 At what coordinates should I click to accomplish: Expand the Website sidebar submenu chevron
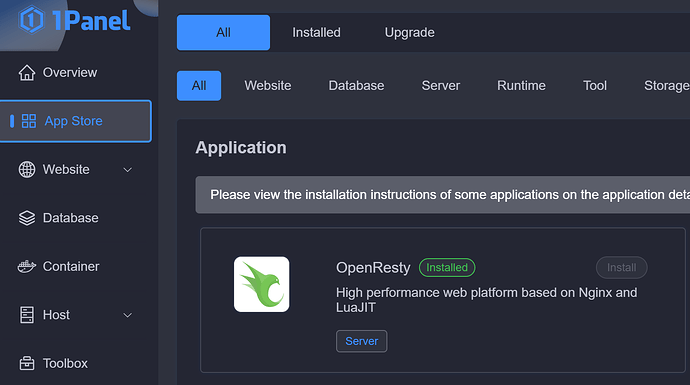128,170
